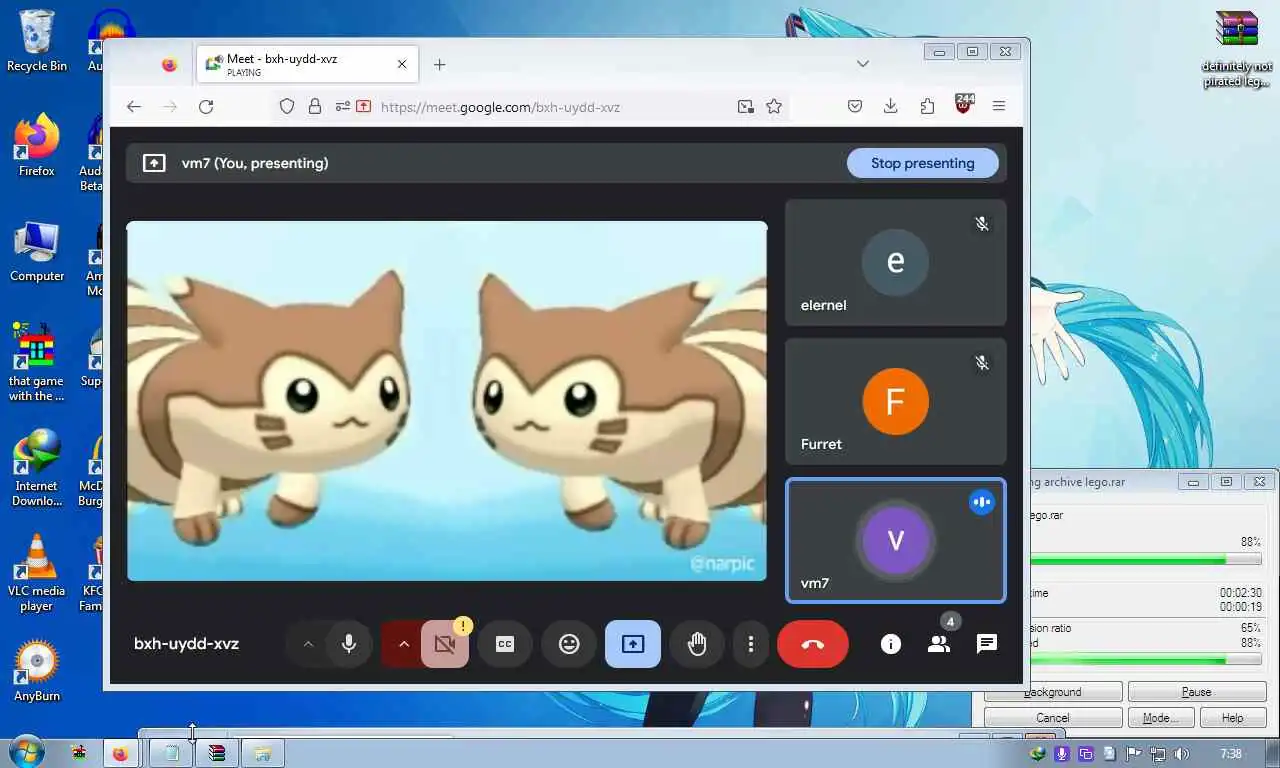
Task: Leave the call with red hang-up button
Action: [813, 644]
